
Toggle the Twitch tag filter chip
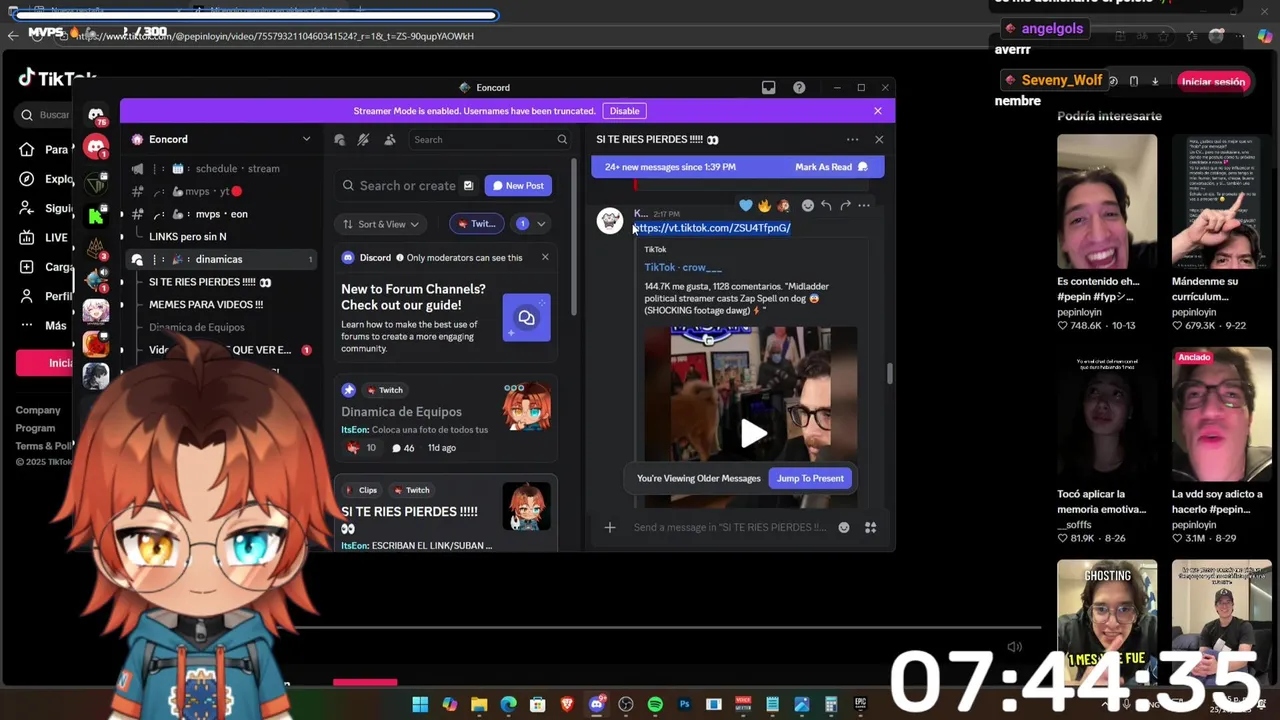point(476,224)
